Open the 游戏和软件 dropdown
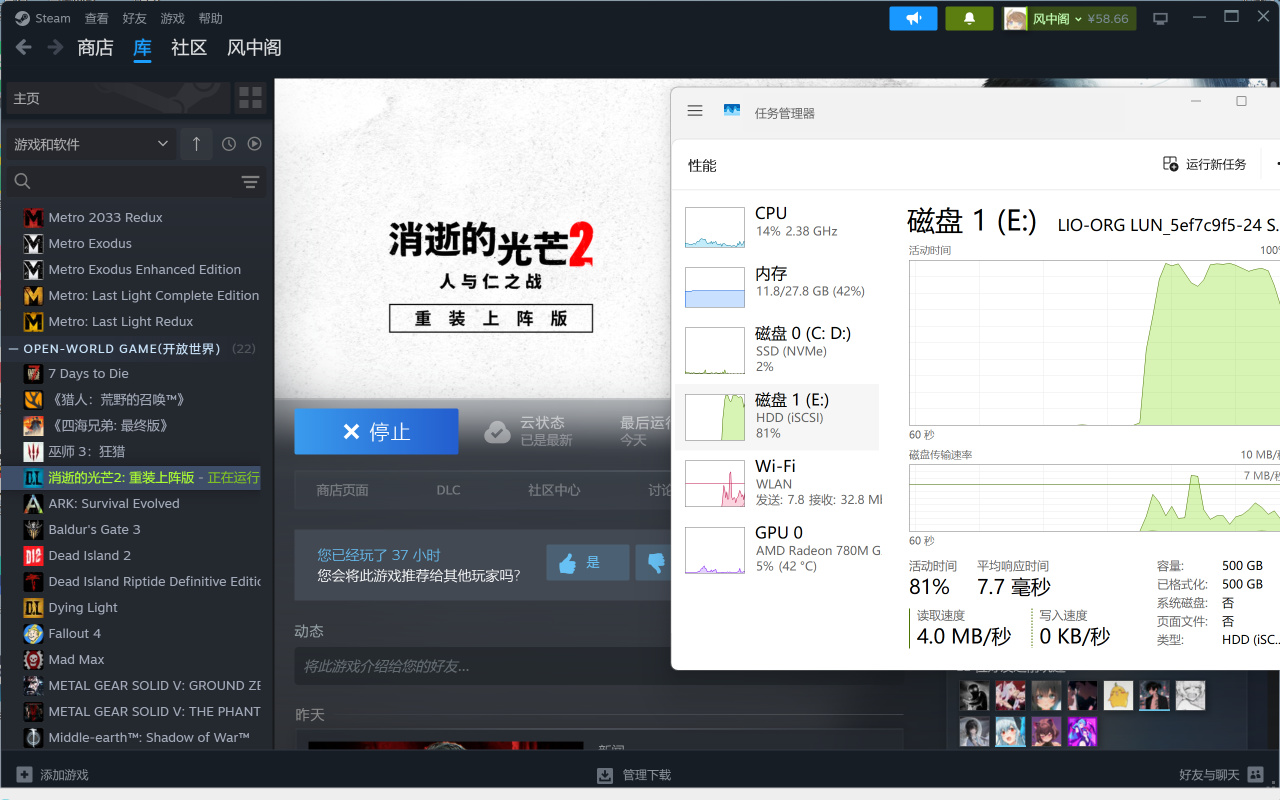1280x800 pixels. pos(91,144)
